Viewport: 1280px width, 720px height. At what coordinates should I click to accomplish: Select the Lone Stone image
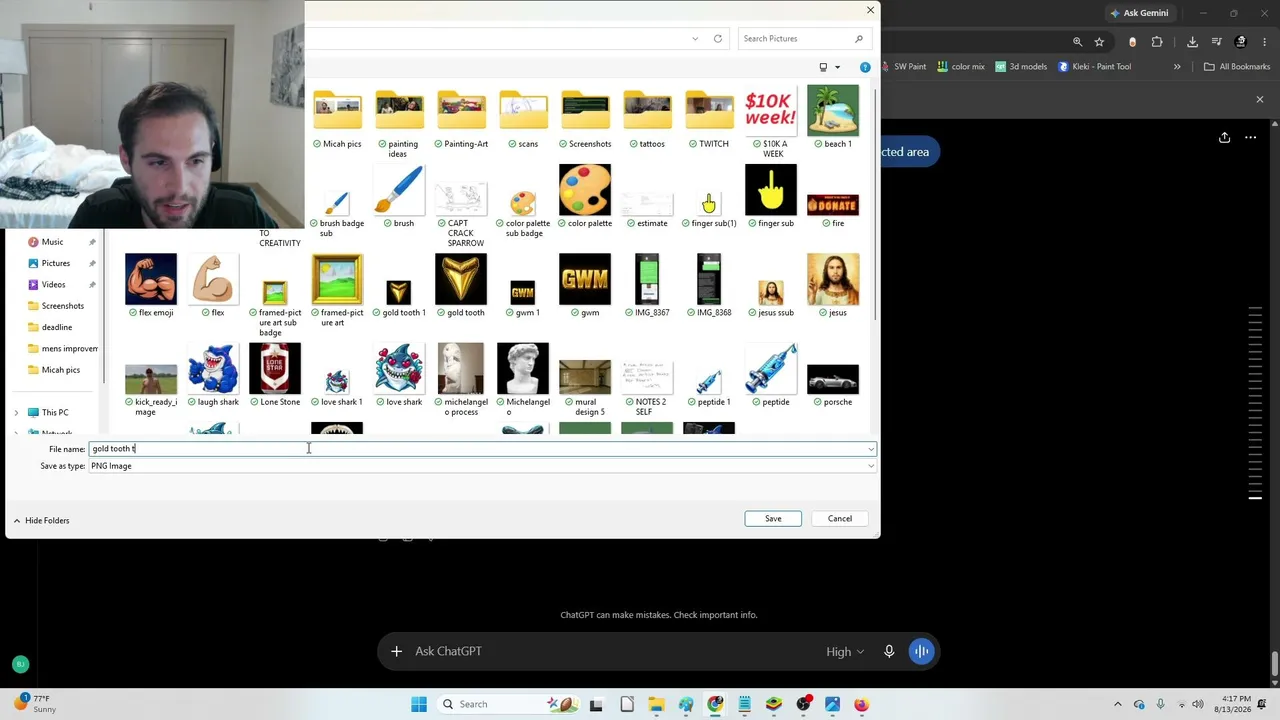pos(275,368)
